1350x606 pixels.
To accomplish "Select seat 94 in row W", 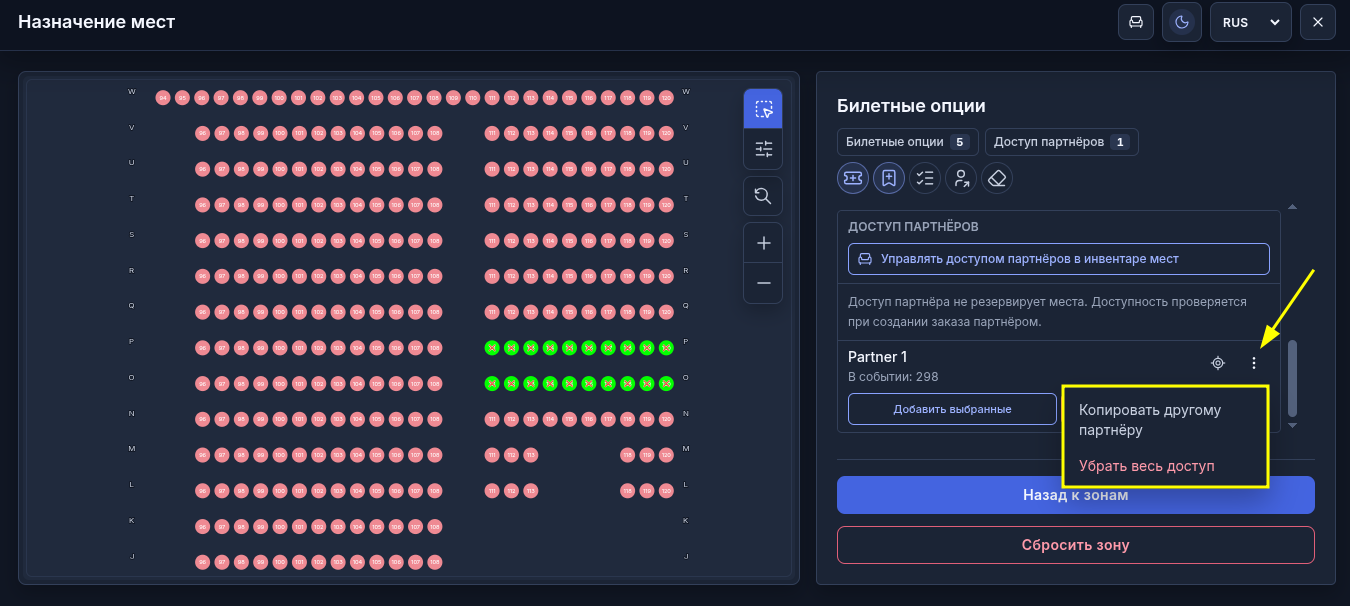I will pyautogui.click(x=162, y=98).
